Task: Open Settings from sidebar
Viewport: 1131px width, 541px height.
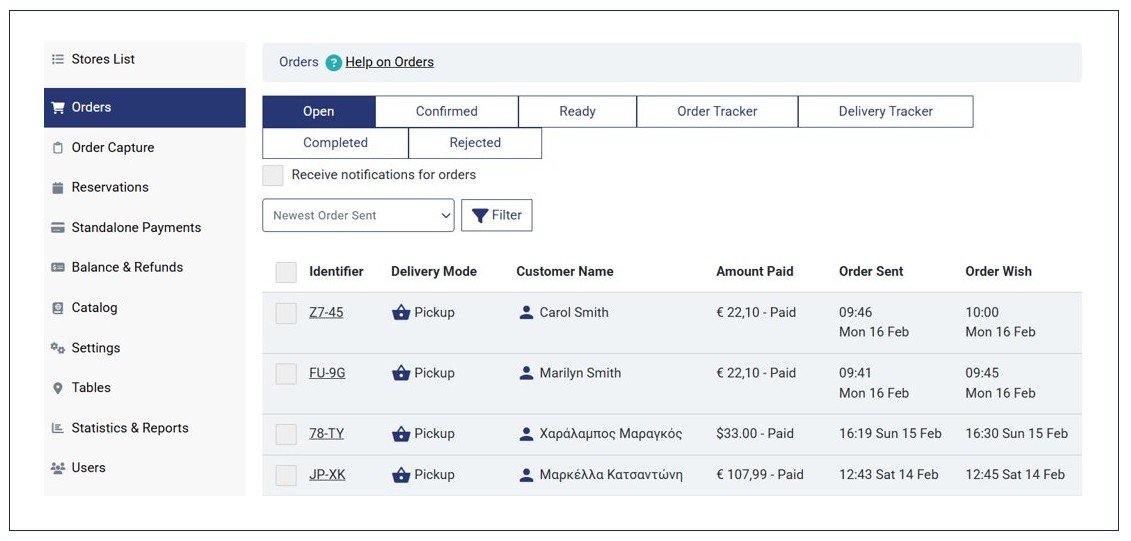Action: pyautogui.click(x=145, y=348)
